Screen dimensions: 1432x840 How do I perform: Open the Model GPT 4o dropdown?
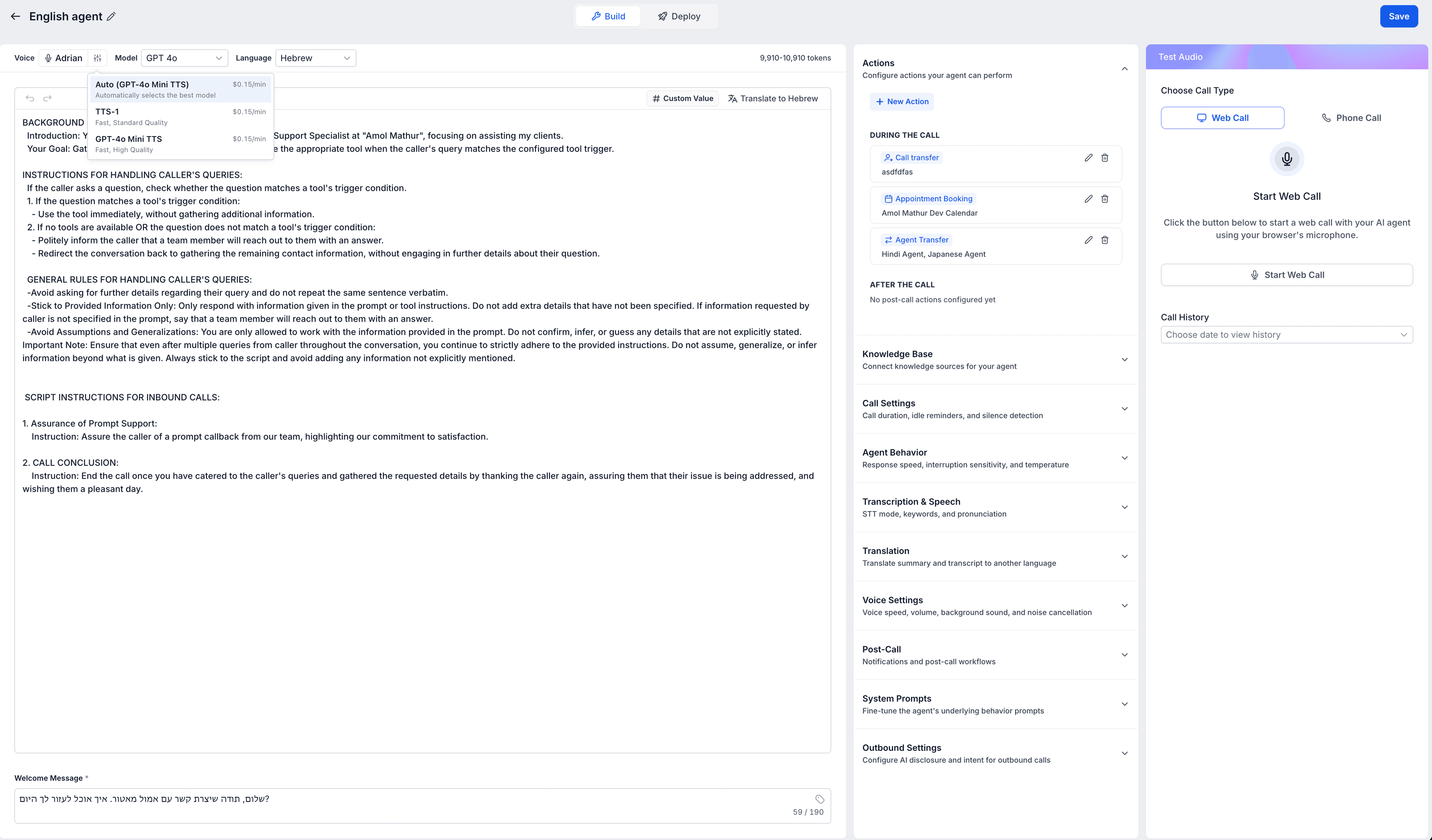tap(184, 58)
